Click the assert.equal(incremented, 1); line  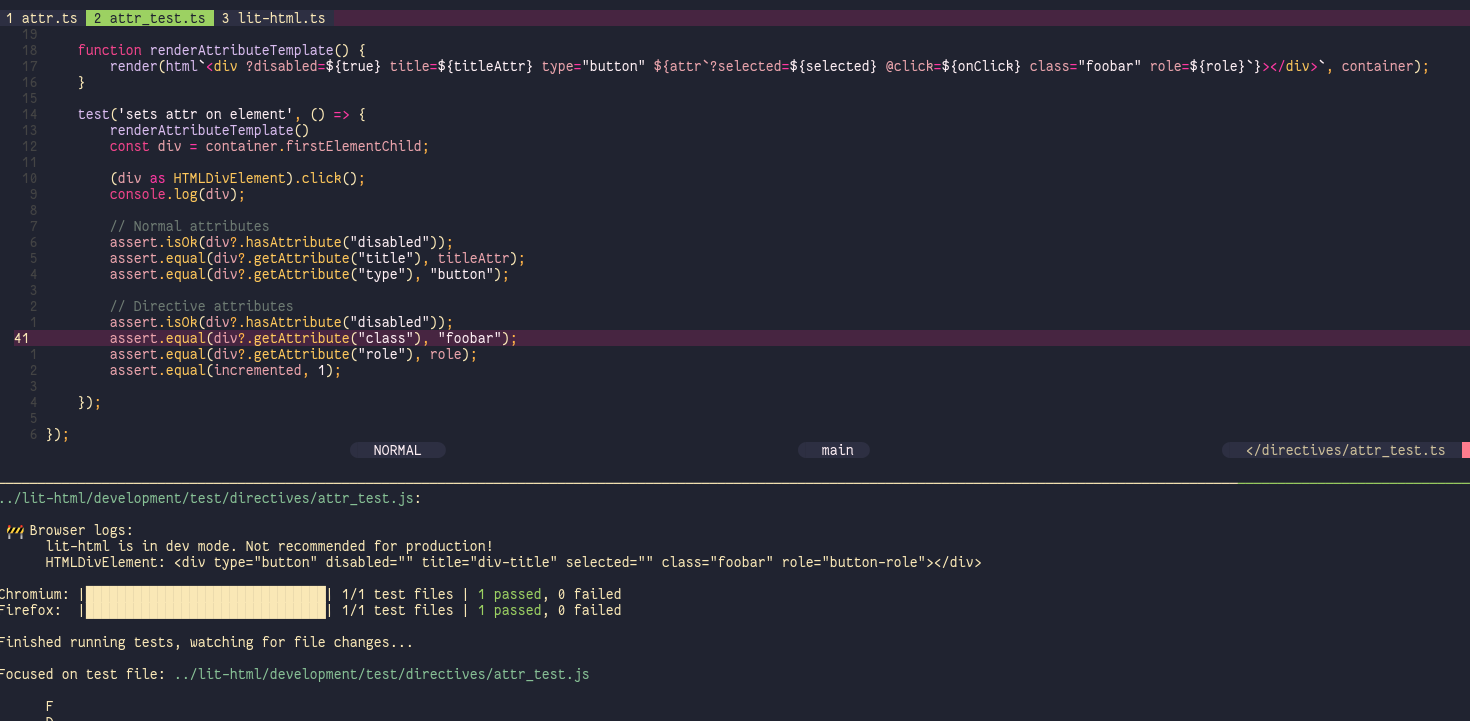point(225,370)
